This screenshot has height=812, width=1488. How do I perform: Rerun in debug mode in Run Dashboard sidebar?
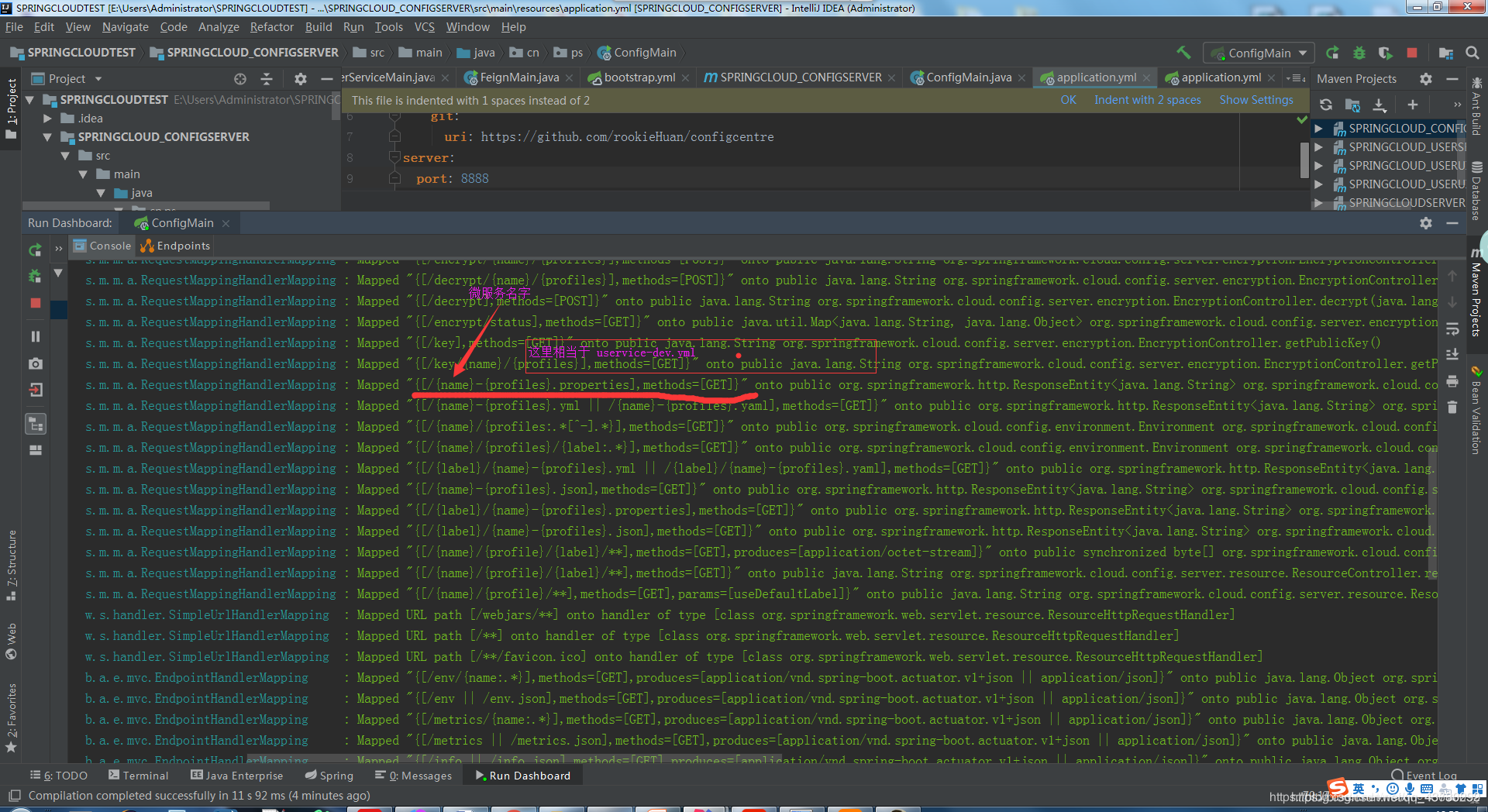coord(36,276)
